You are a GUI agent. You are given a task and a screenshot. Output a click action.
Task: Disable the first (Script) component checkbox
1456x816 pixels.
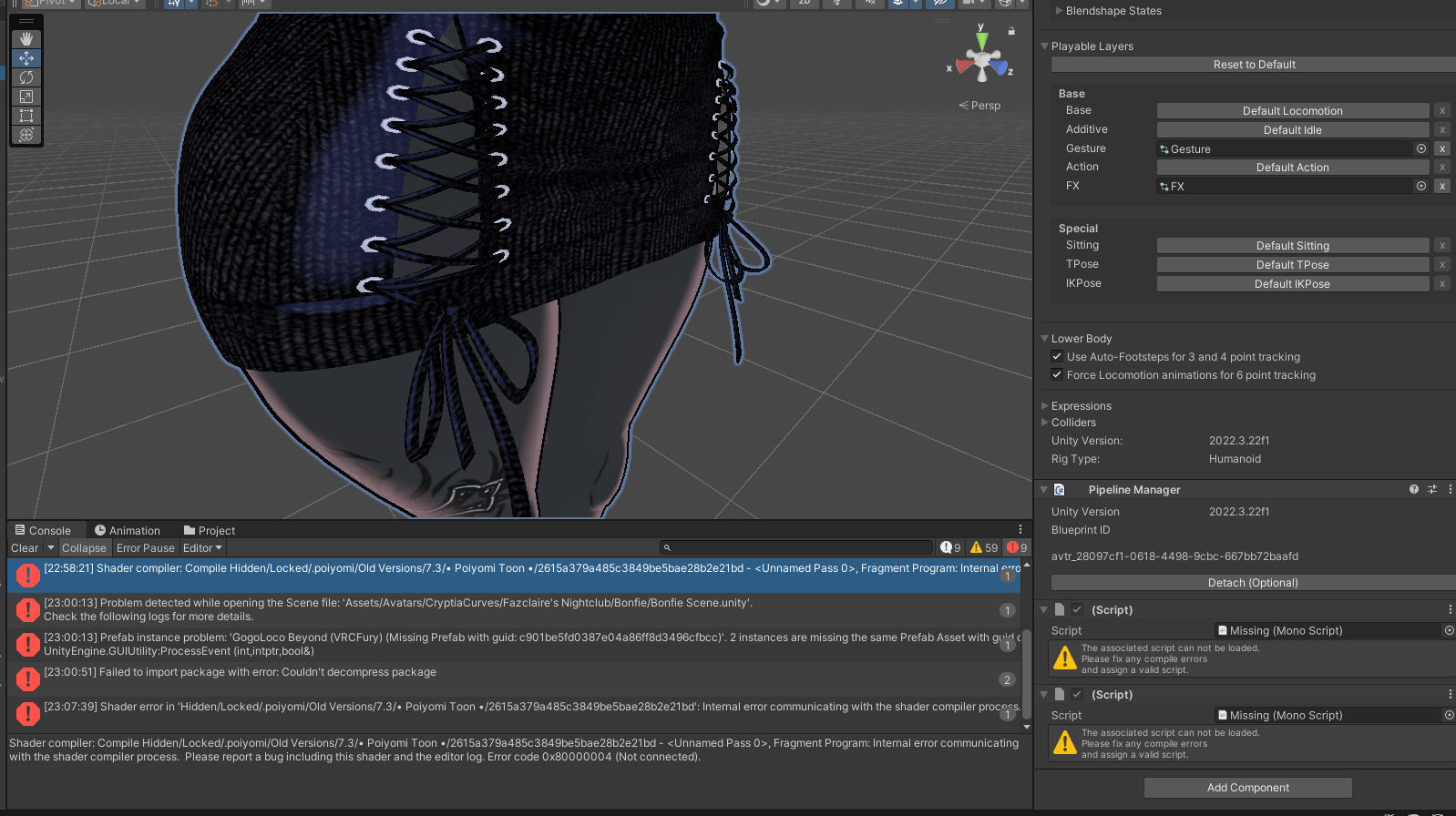1077,609
